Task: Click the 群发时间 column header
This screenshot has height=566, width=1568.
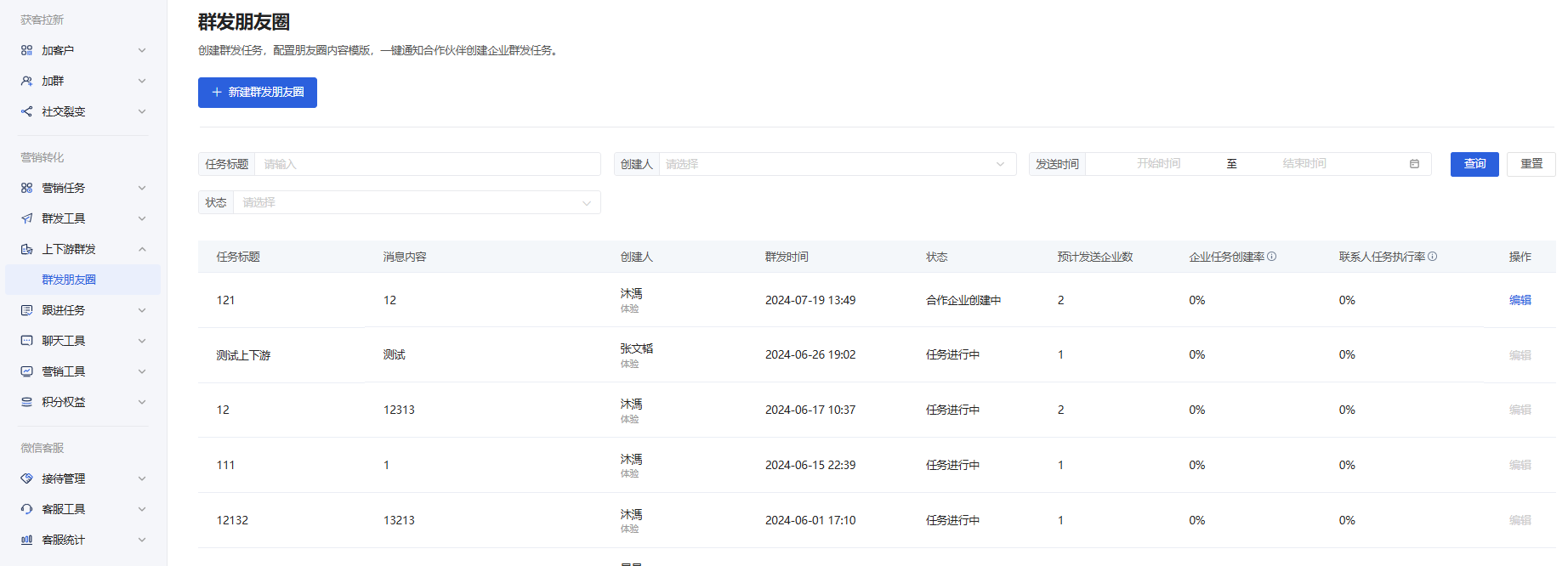Action: [787, 257]
